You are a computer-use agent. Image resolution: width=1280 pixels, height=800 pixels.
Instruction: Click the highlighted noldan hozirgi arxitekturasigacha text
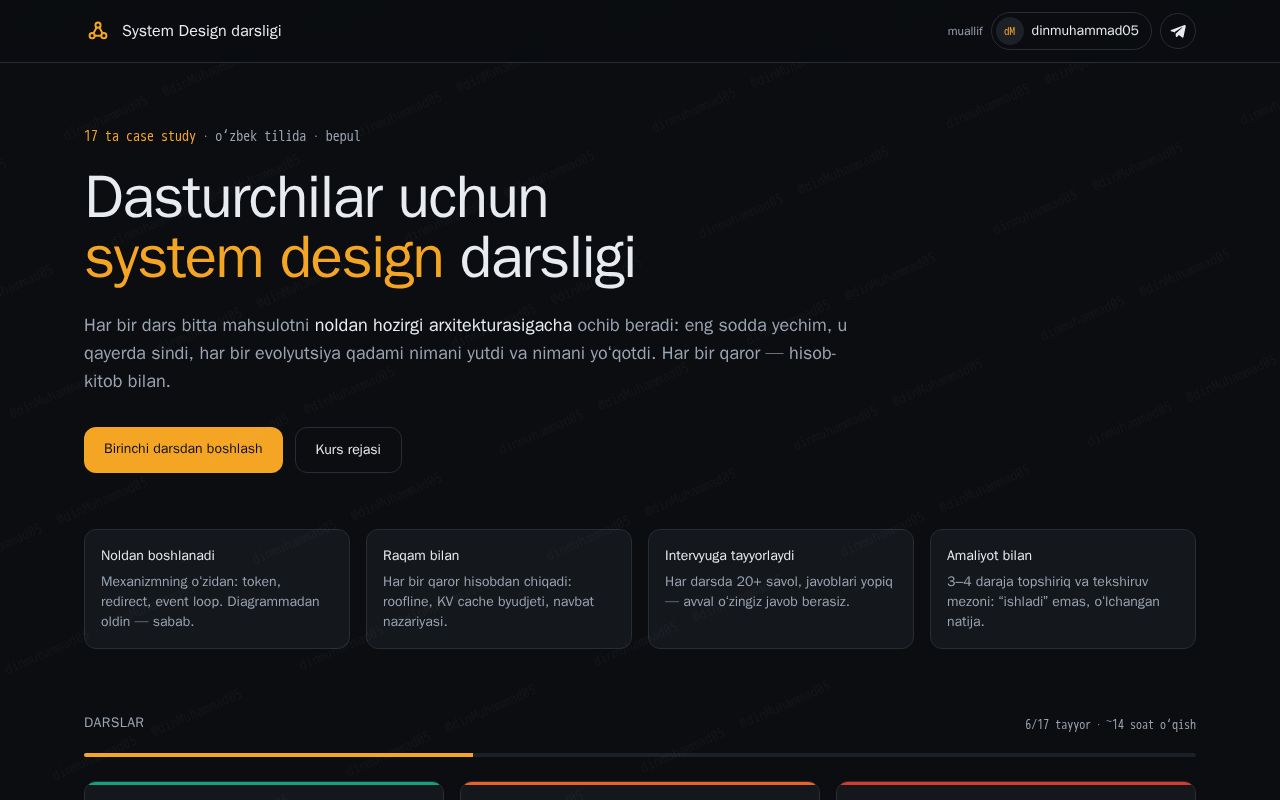point(443,325)
